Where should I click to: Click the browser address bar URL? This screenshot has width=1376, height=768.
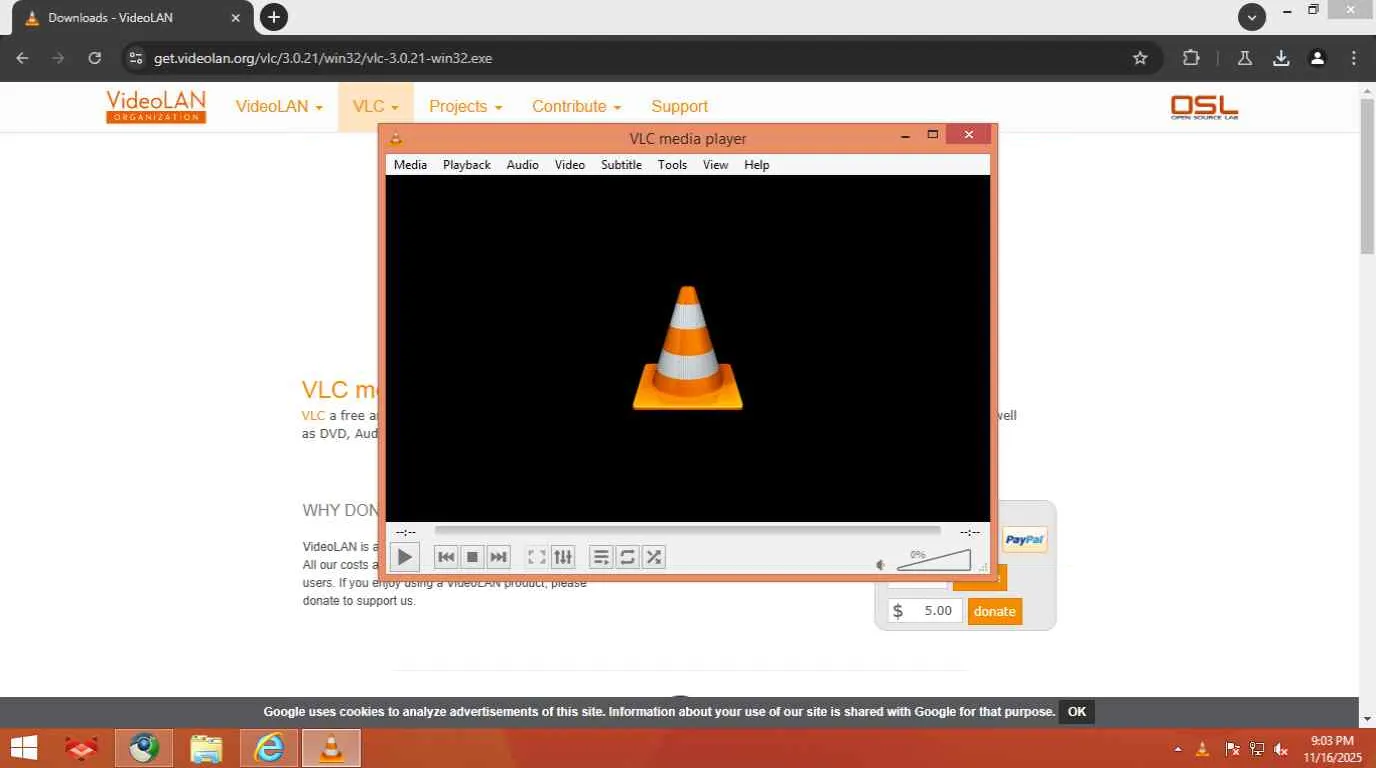pos(323,58)
